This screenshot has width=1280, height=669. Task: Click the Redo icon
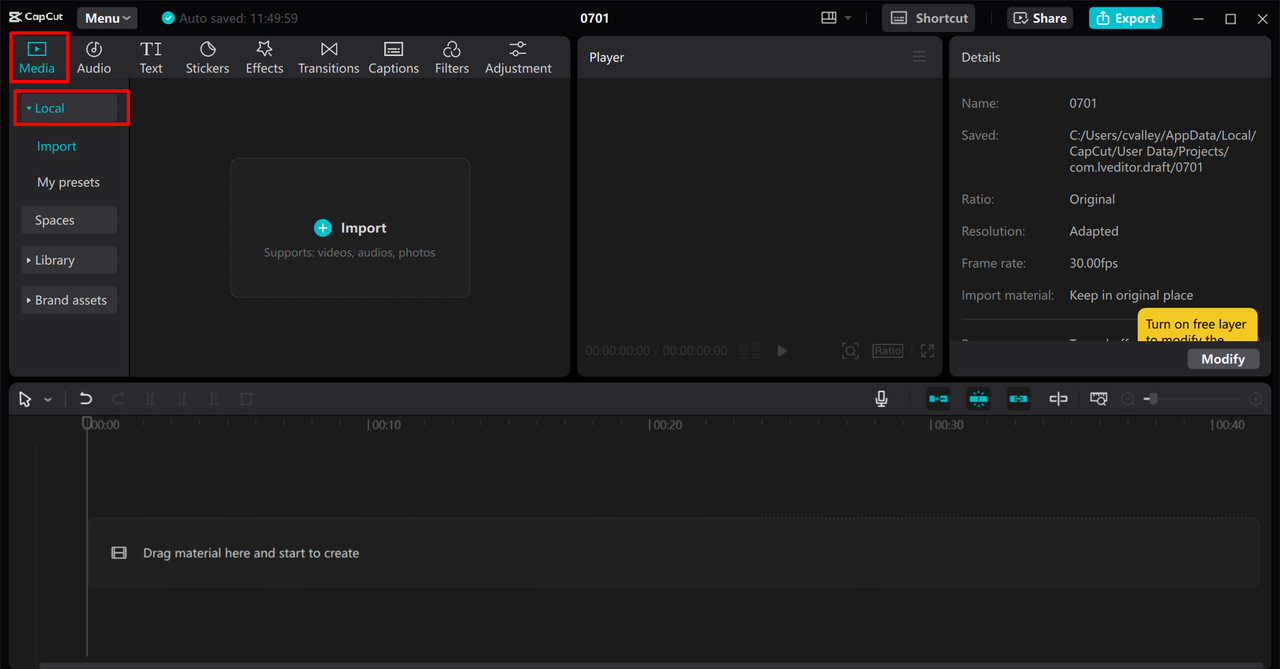tap(118, 399)
